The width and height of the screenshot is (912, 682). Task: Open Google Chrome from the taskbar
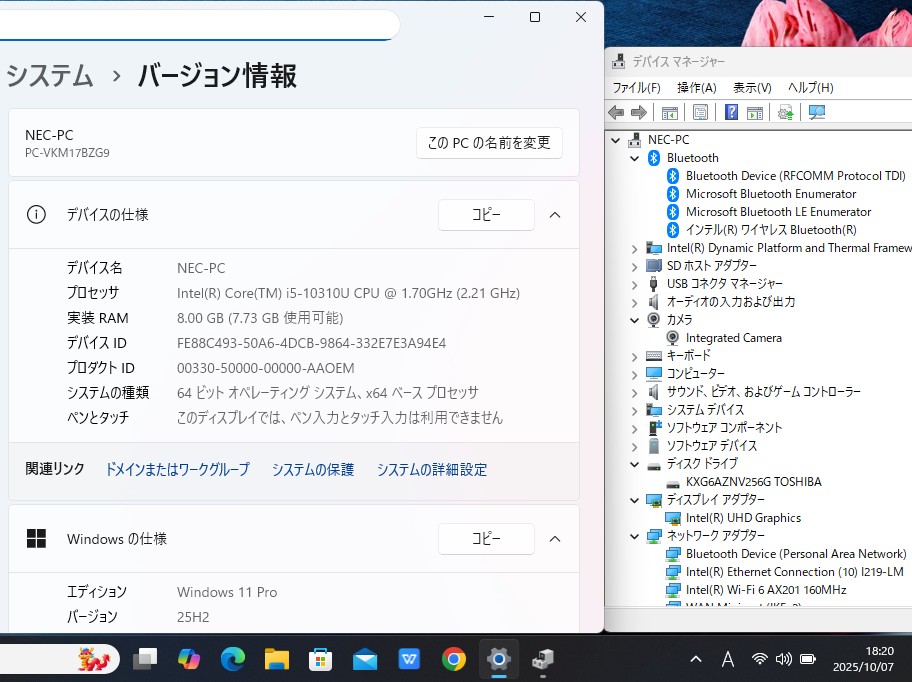tap(454, 659)
